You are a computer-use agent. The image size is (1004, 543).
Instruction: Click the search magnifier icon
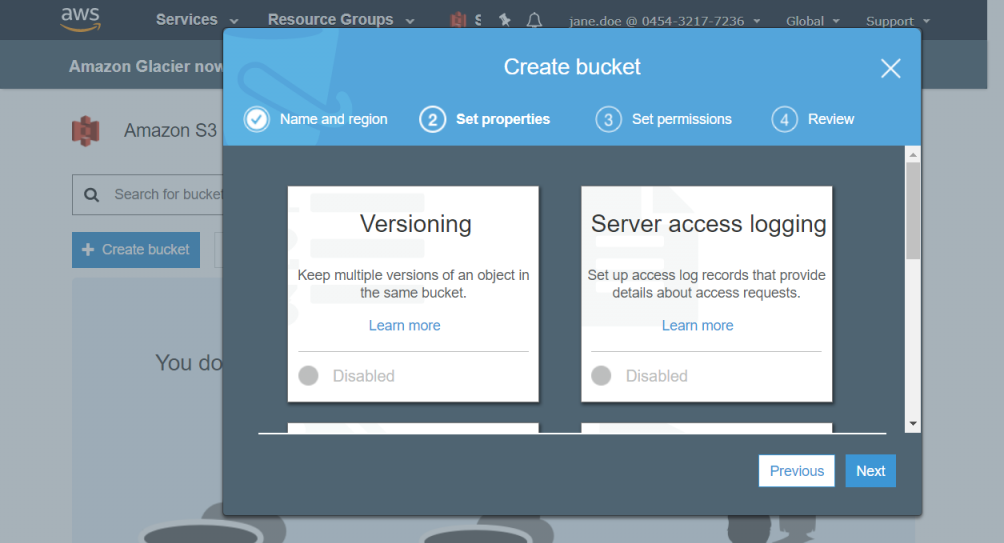(92, 195)
